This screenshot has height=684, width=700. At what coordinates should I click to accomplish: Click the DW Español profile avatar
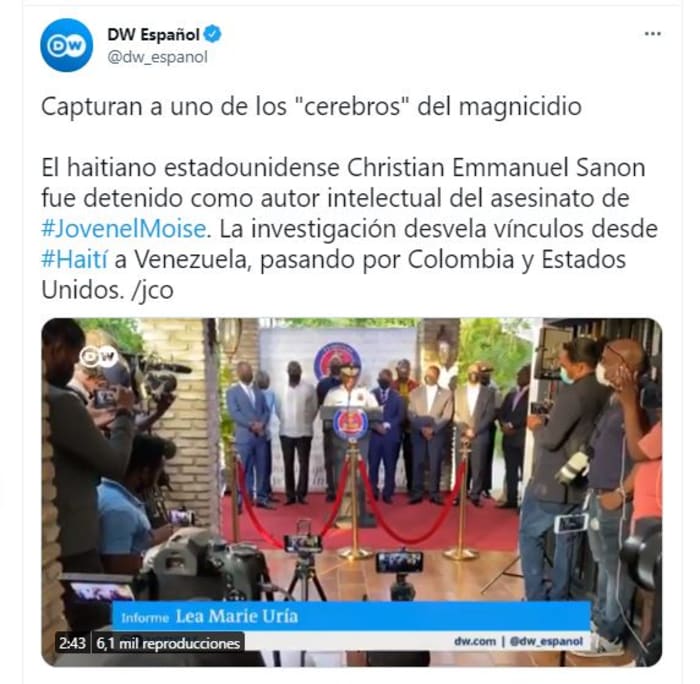[67, 45]
